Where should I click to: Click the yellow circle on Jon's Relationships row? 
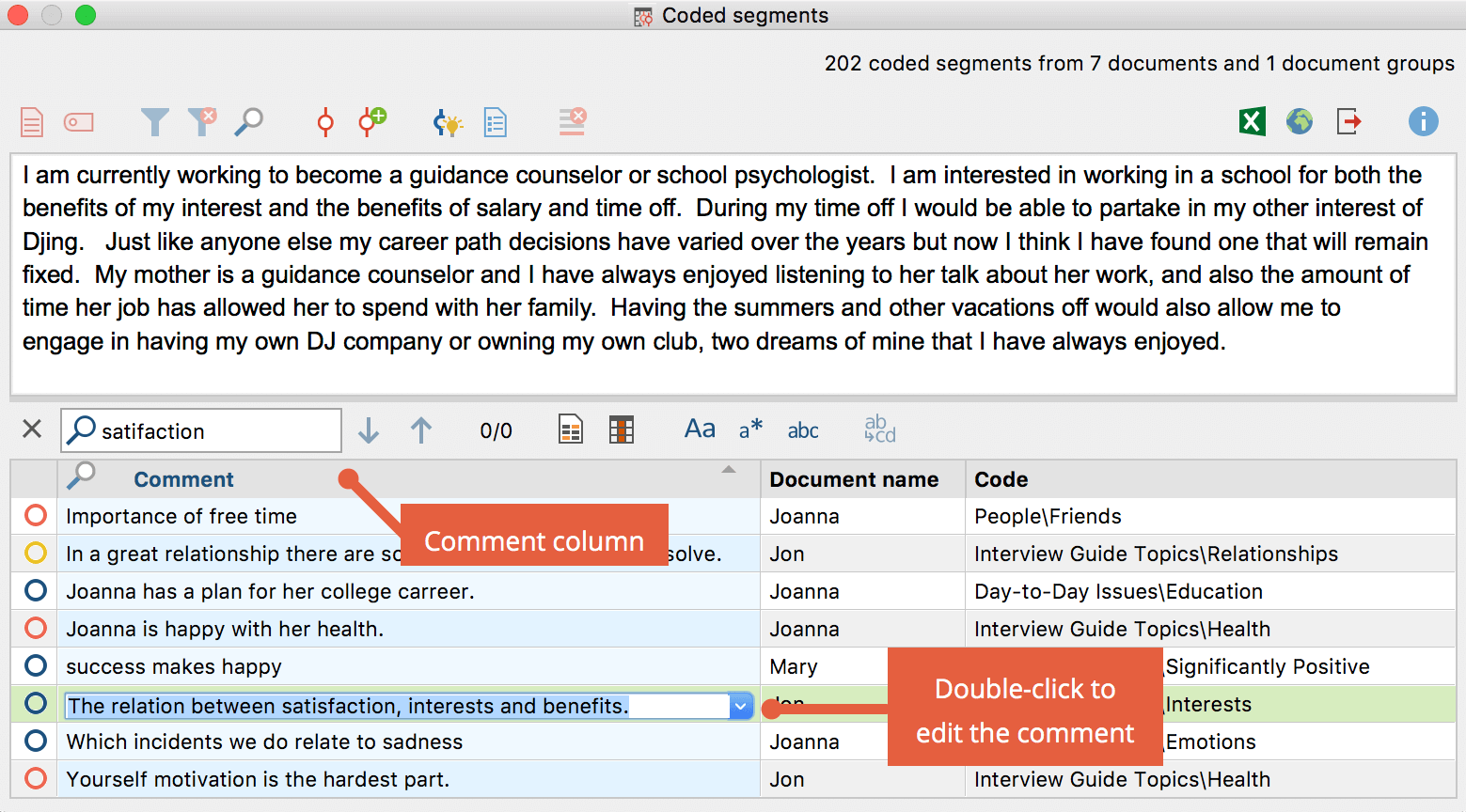click(x=36, y=554)
